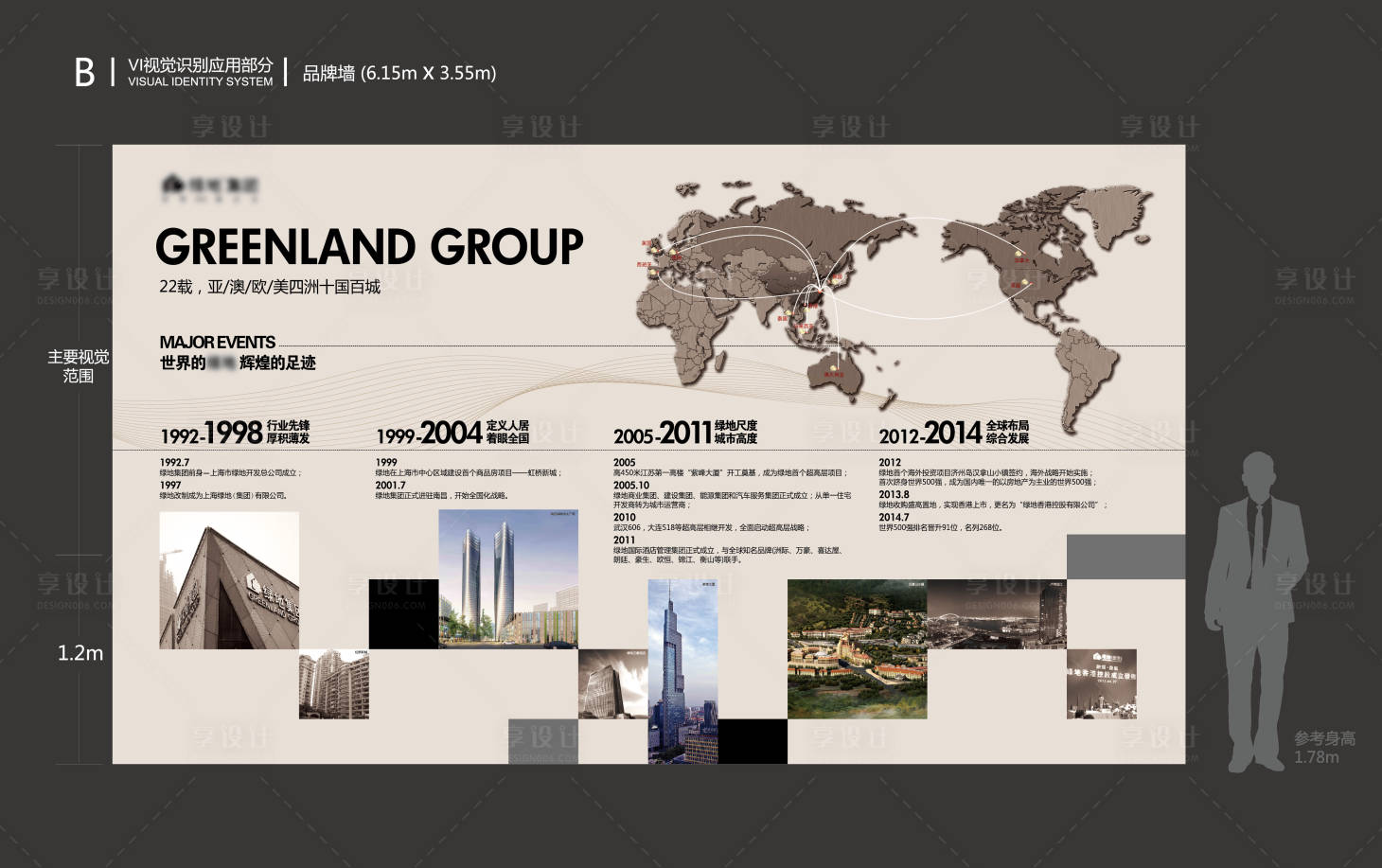
Task: Open the twin glass towers rendering
Action: [x=508, y=579]
